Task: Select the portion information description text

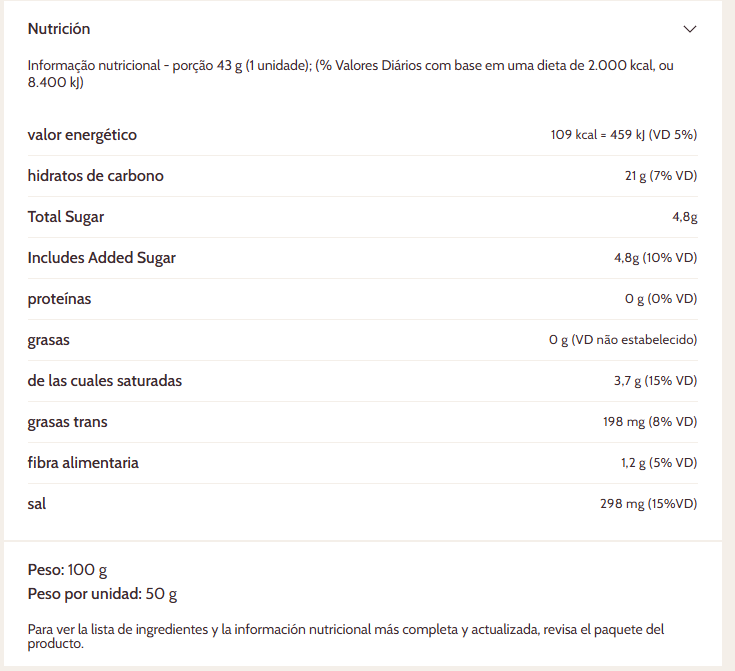Action: click(350, 74)
